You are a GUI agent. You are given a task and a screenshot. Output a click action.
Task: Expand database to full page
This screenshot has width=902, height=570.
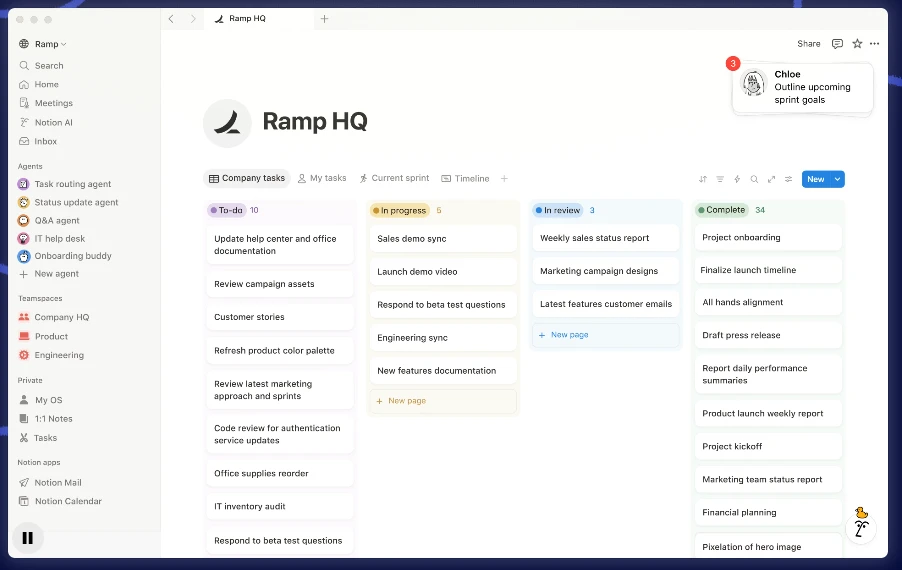coord(771,179)
